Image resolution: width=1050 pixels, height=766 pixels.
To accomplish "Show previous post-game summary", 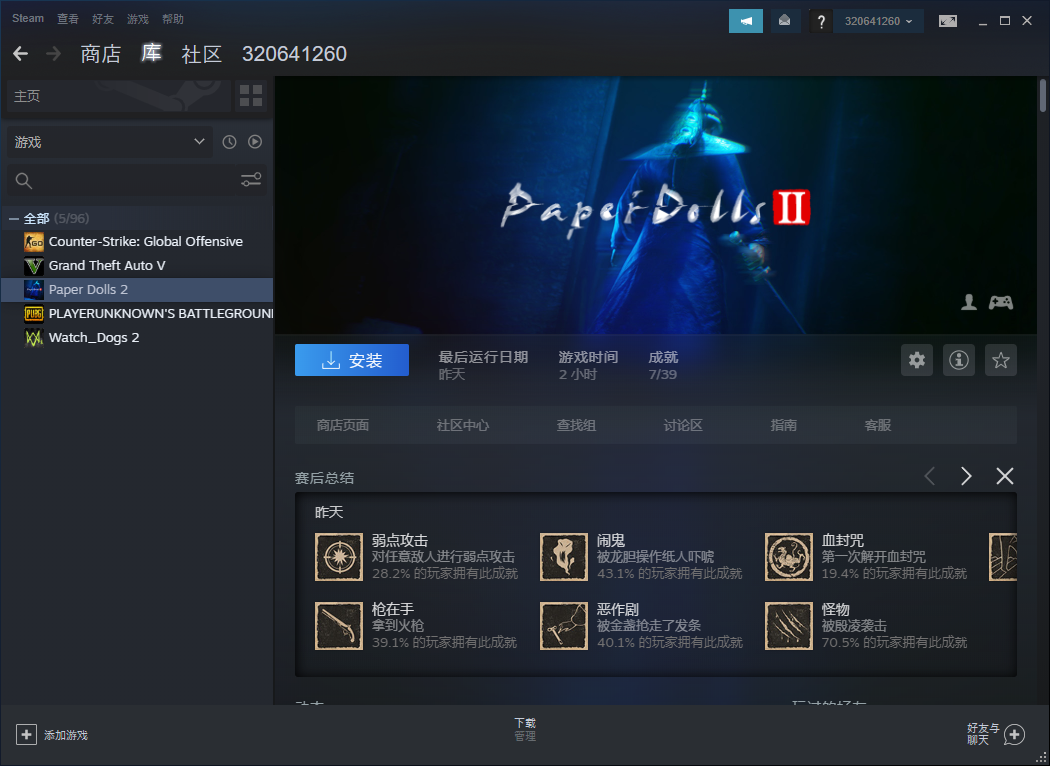I will coord(929,476).
